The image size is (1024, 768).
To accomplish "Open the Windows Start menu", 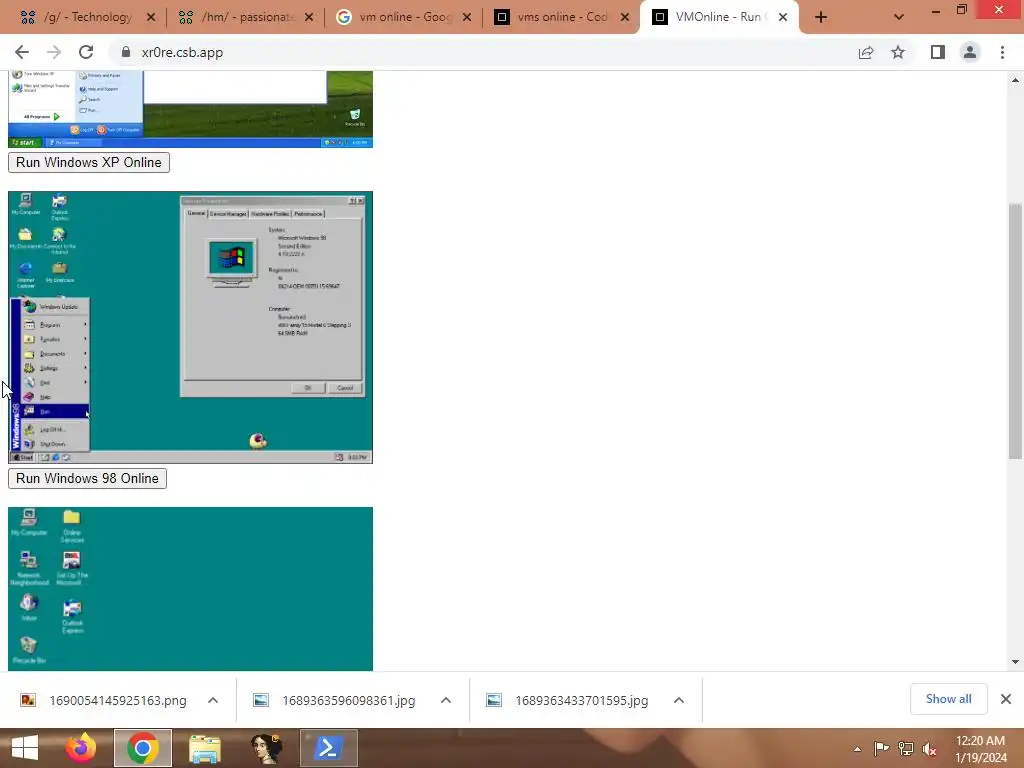I will 25,748.
